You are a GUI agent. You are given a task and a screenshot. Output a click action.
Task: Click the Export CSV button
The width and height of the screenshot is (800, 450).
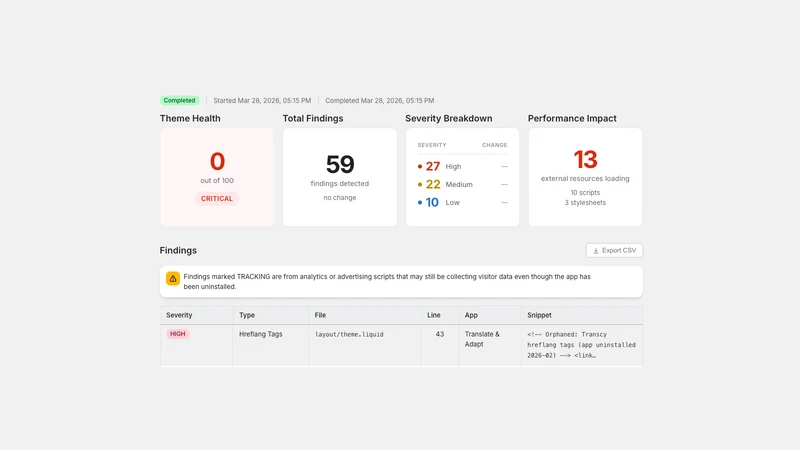tap(614, 251)
